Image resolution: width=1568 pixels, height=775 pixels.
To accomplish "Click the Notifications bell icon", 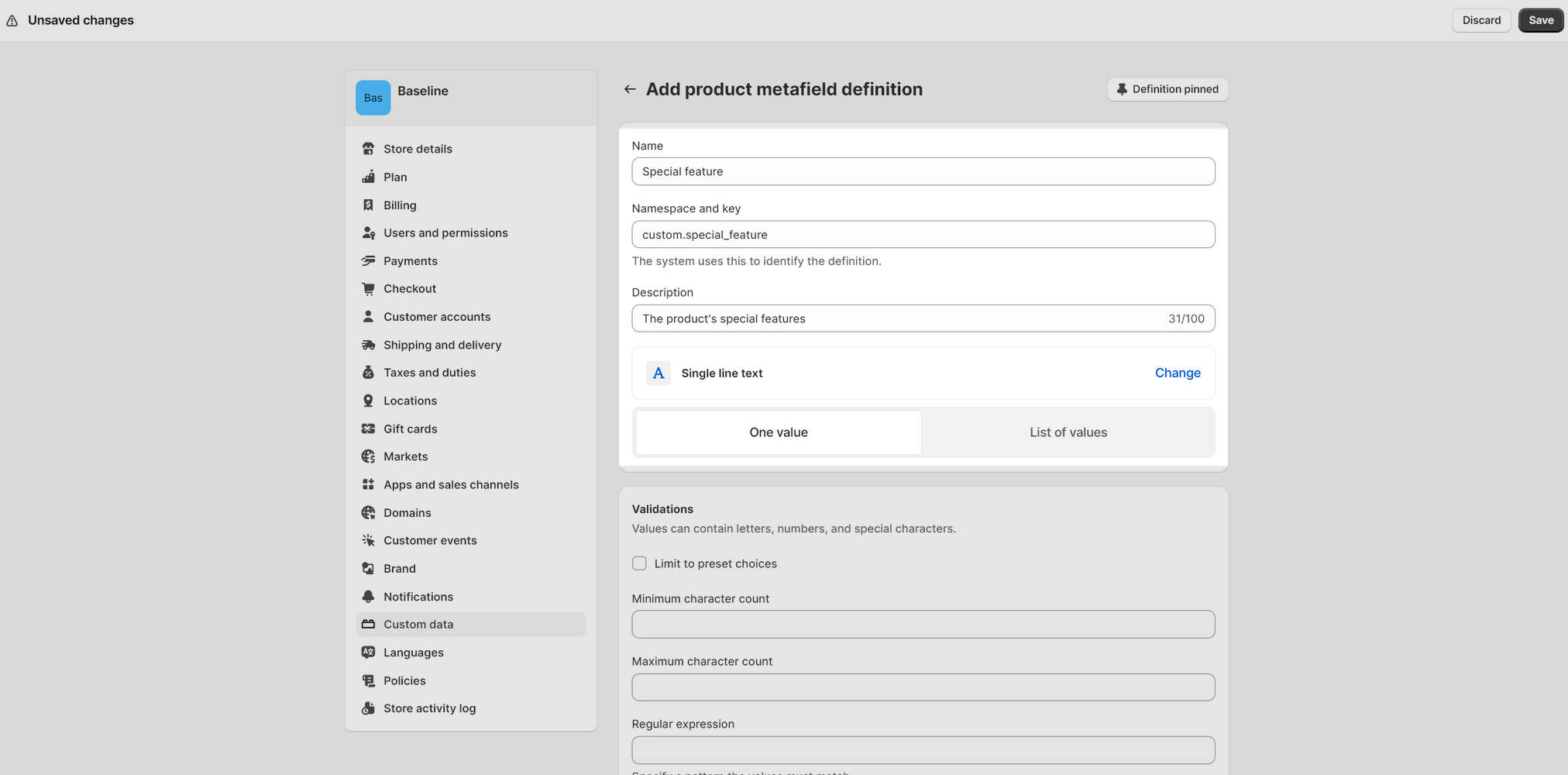I will pos(368,596).
